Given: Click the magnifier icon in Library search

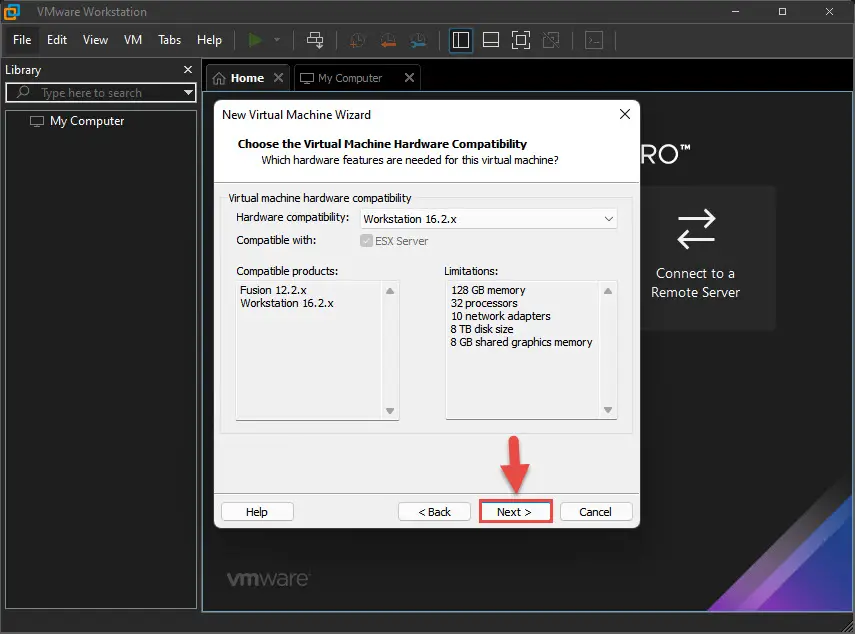Looking at the screenshot, I should [23, 92].
